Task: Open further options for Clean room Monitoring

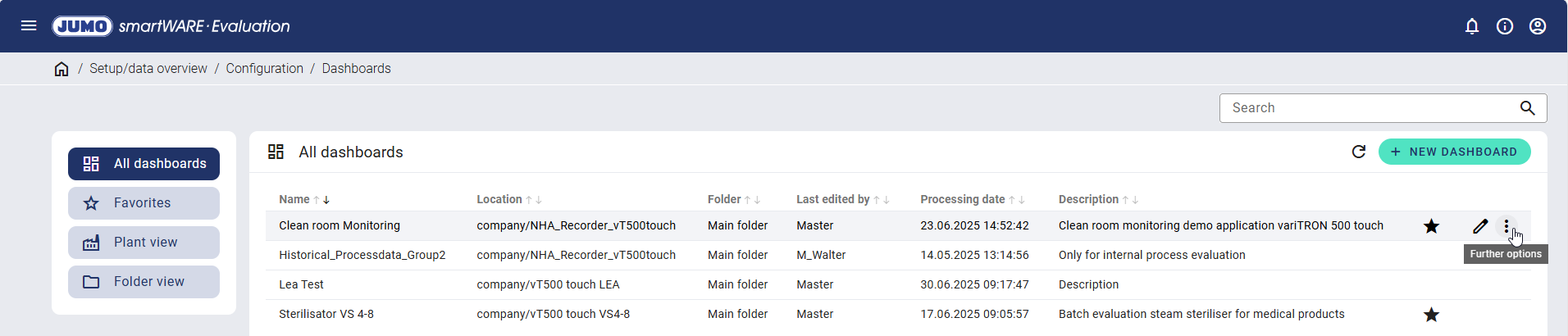Action: click(1506, 226)
